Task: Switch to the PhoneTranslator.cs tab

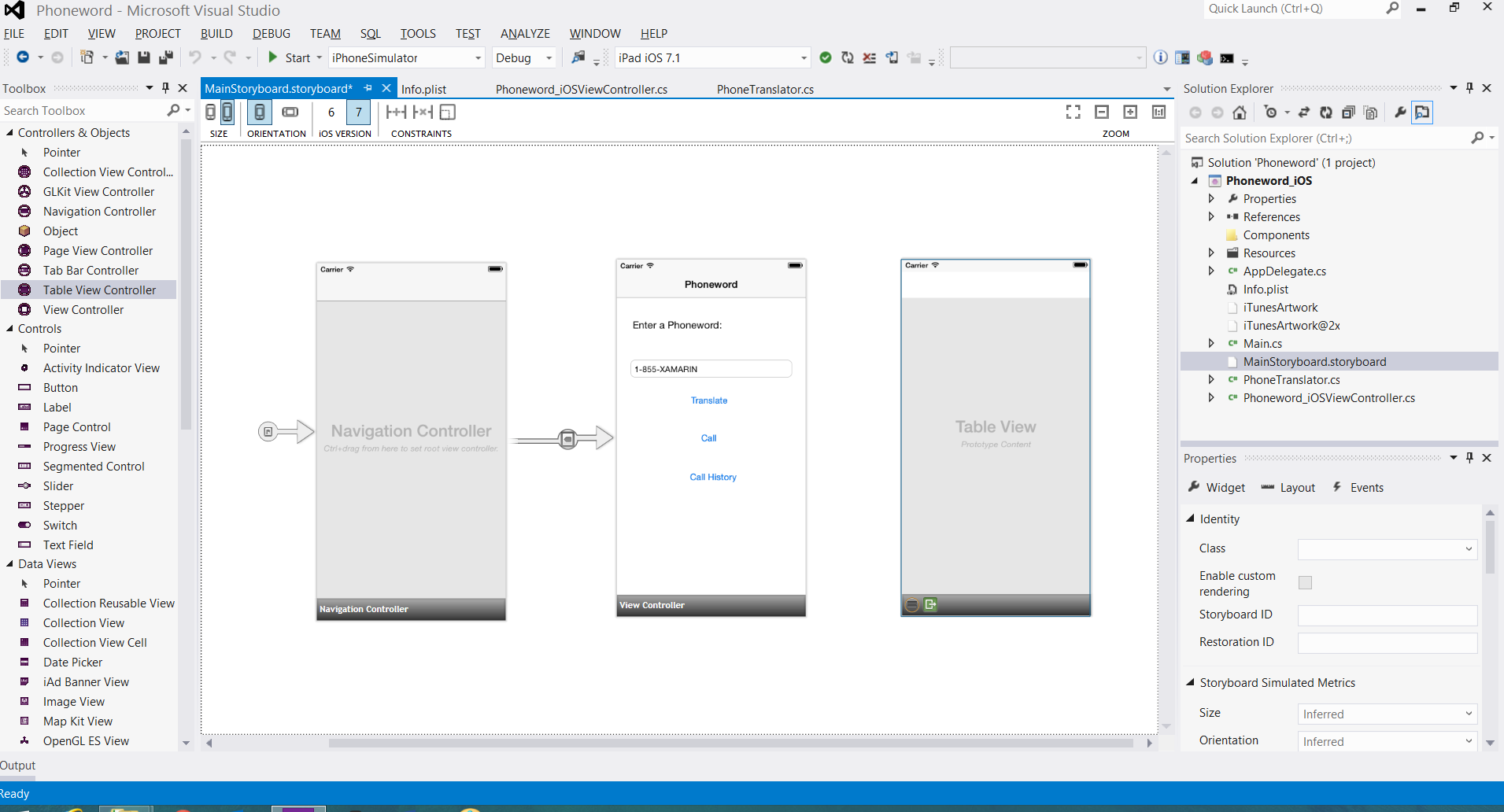Action: pyautogui.click(x=765, y=90)
